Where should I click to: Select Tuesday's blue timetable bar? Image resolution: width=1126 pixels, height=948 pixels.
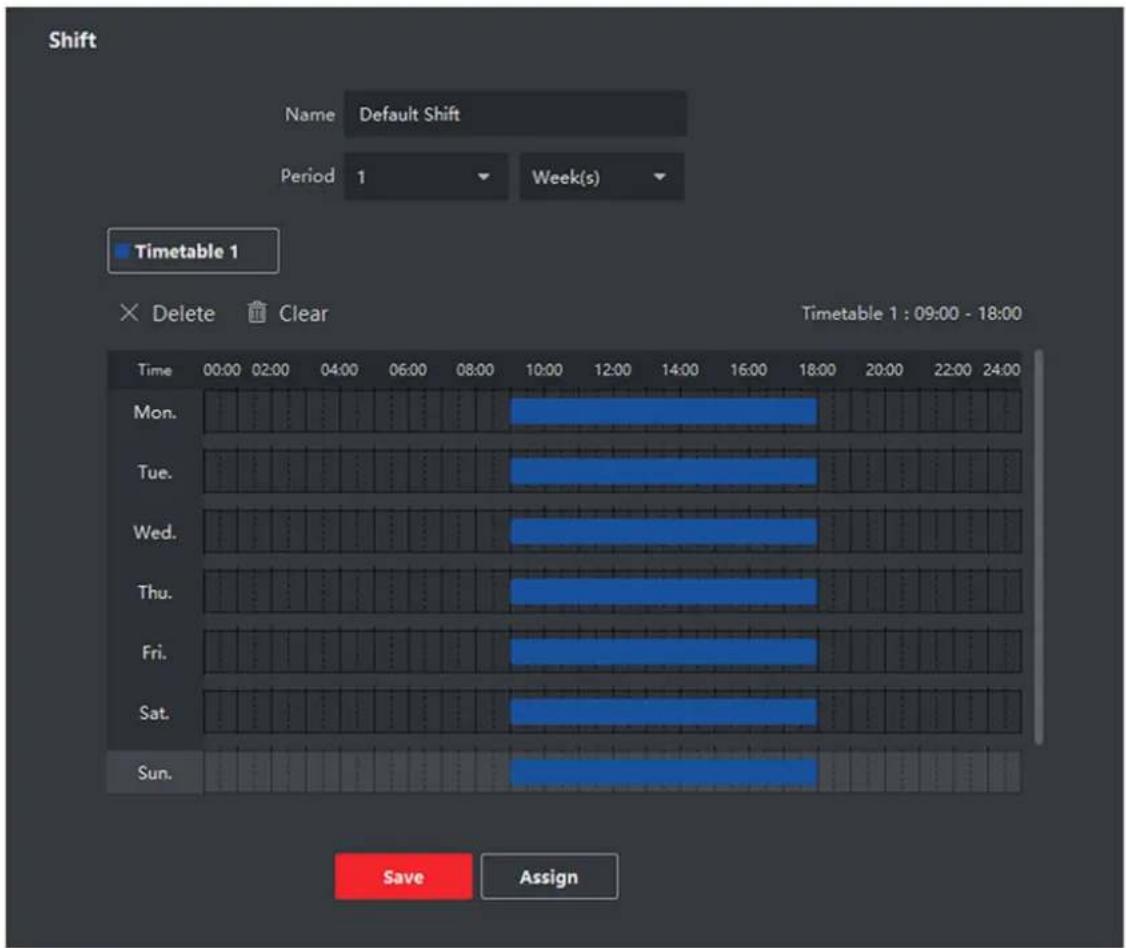(x=664, y=472)
